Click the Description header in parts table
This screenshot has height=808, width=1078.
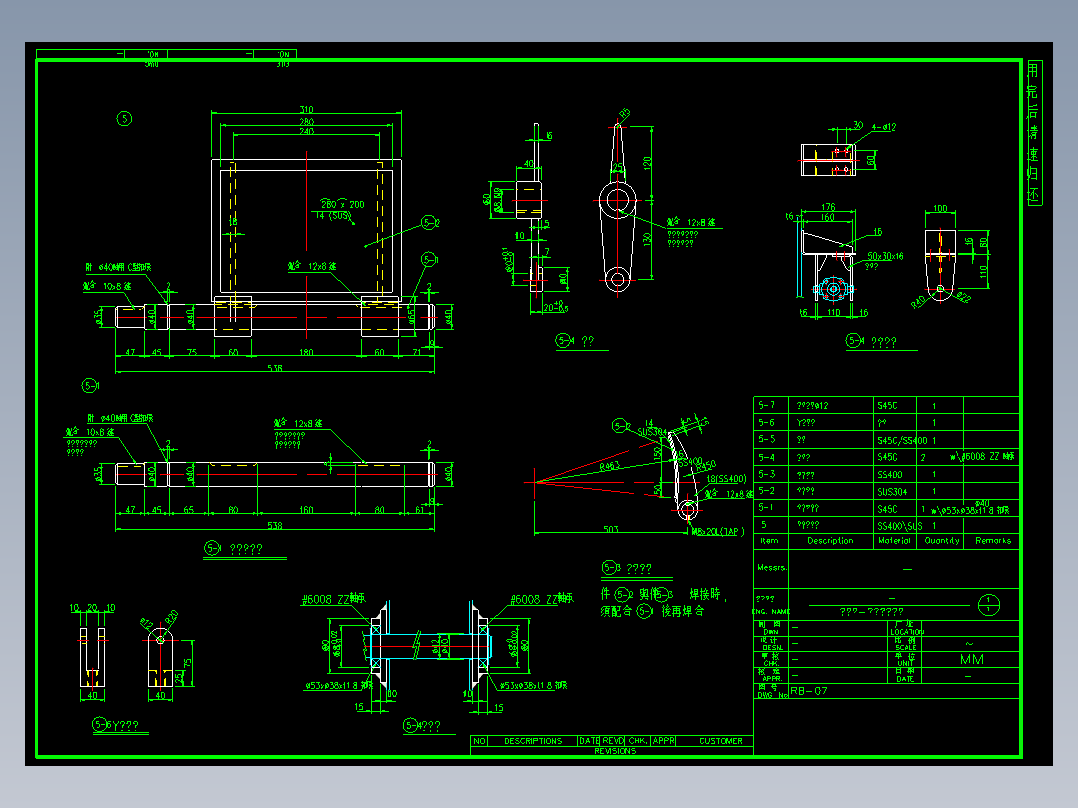point(830,541)
